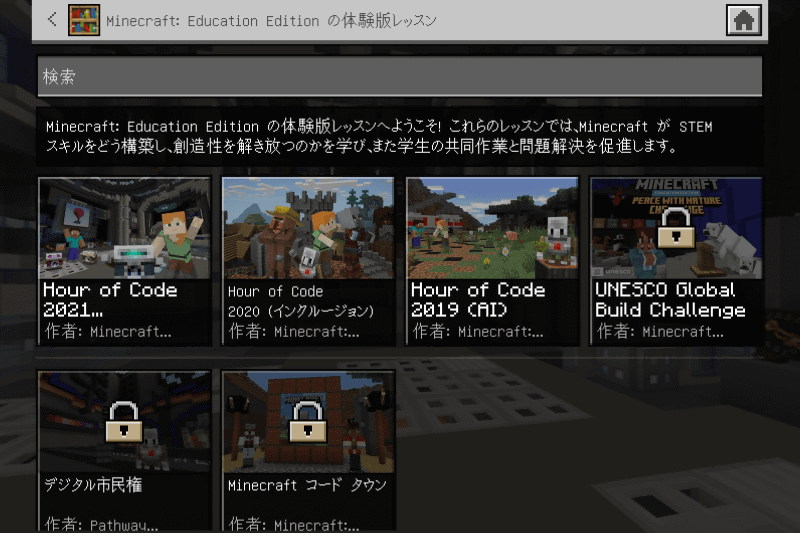Select the 2020 (インクルージョン) title text
Viewport: 800px width, 533px height.
pos(301,311)
